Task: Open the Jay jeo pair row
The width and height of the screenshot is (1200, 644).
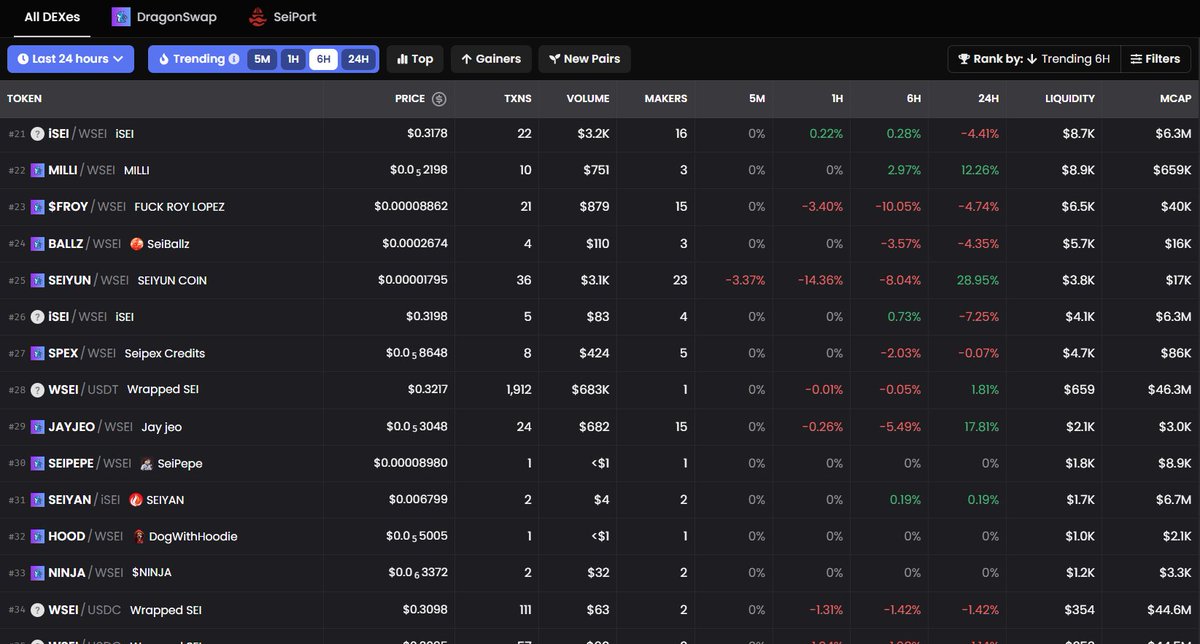Action: click(x=600, y=427)
